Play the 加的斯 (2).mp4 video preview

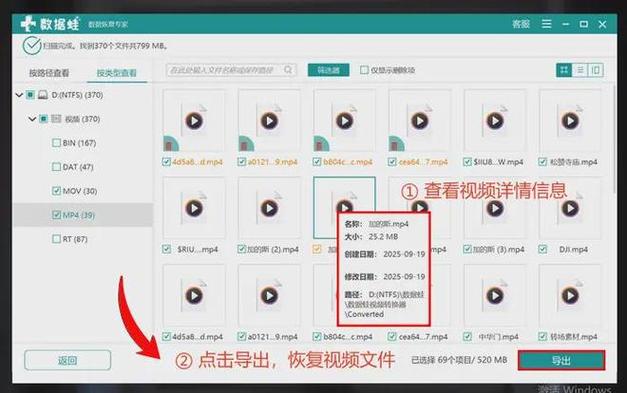[269, 208]
